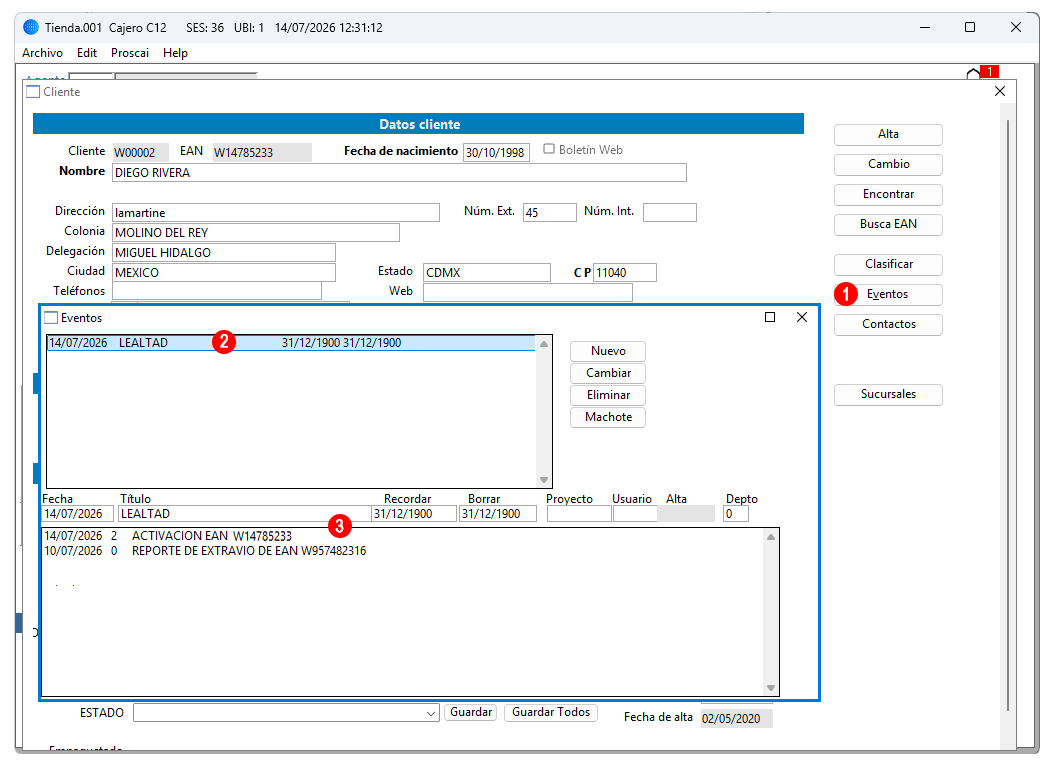The image size is (1055, 765).
Task: Open the Help menu
Action: (175, 52)
